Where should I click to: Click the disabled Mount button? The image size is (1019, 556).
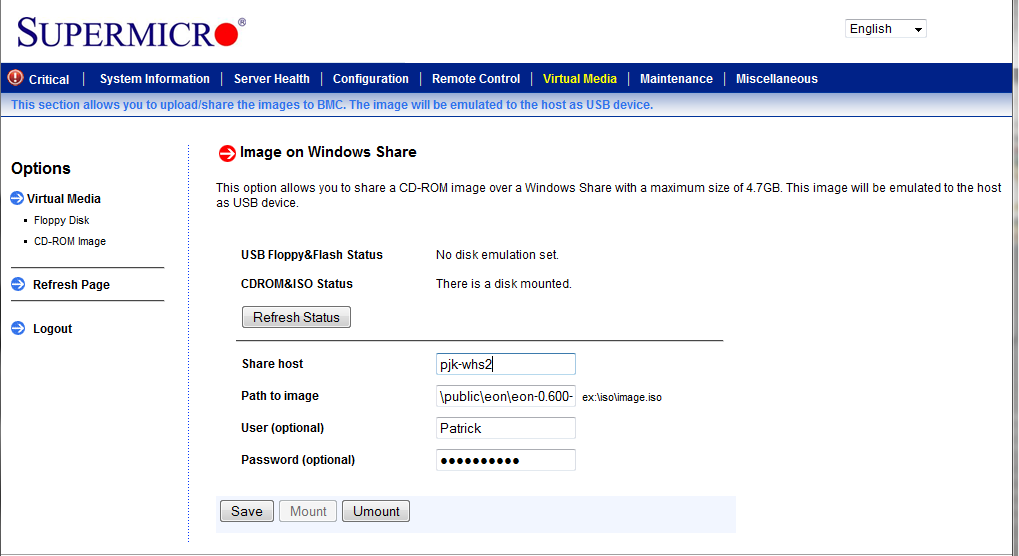click(x=308, y=511)
